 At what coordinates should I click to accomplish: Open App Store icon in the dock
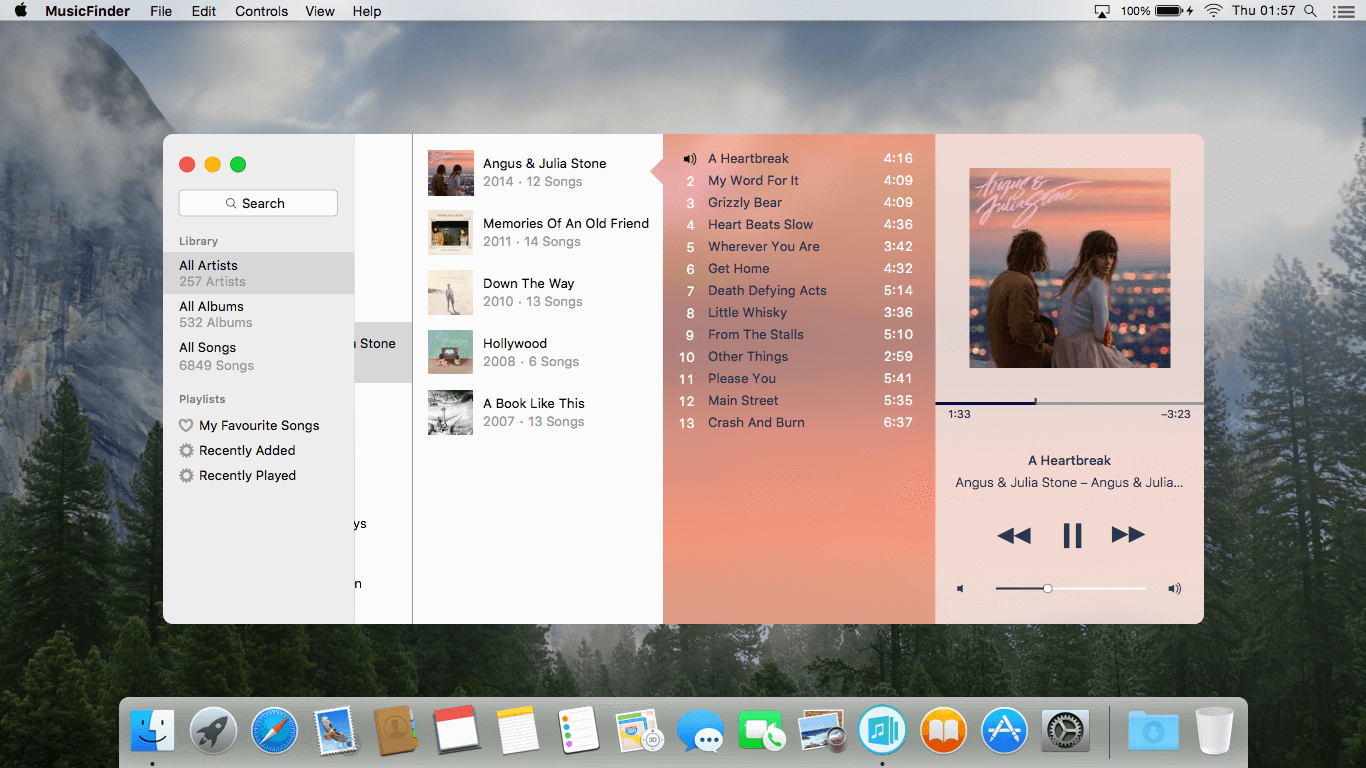pos(1004,731)
